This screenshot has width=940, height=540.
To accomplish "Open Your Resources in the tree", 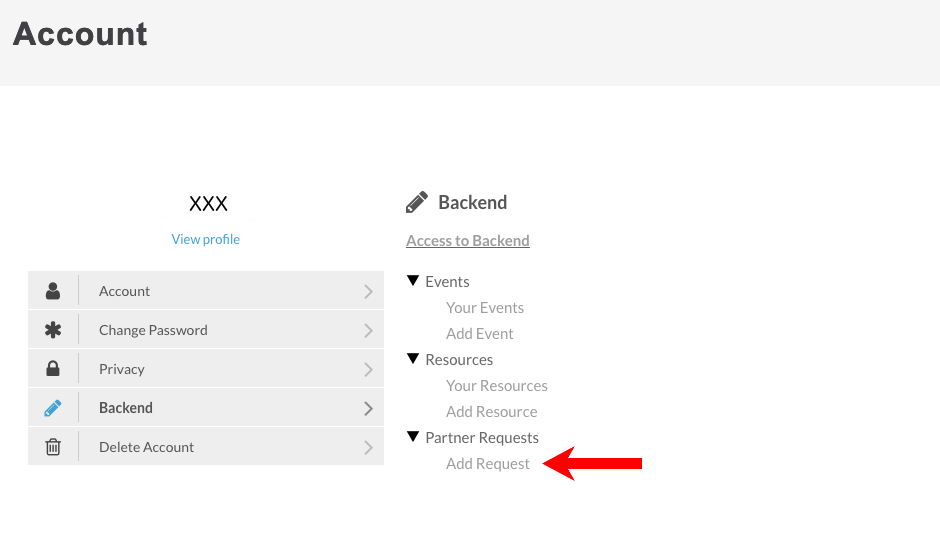I will coord(497,386).
